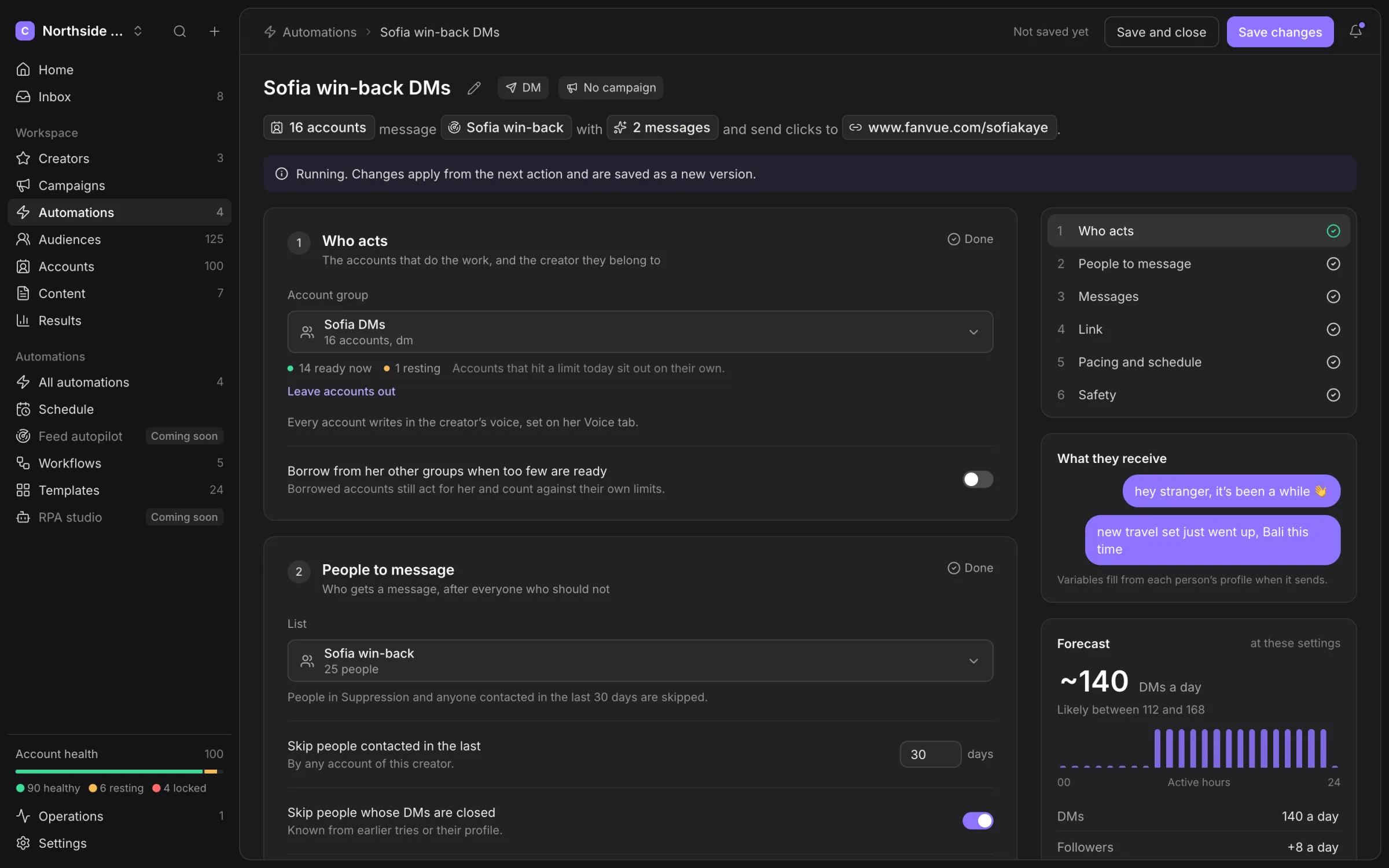This screenshot has height=868, width=1389.
Task: Jump to step 2 People to message
Action: pyautogui.click(x=1199, y=264)
